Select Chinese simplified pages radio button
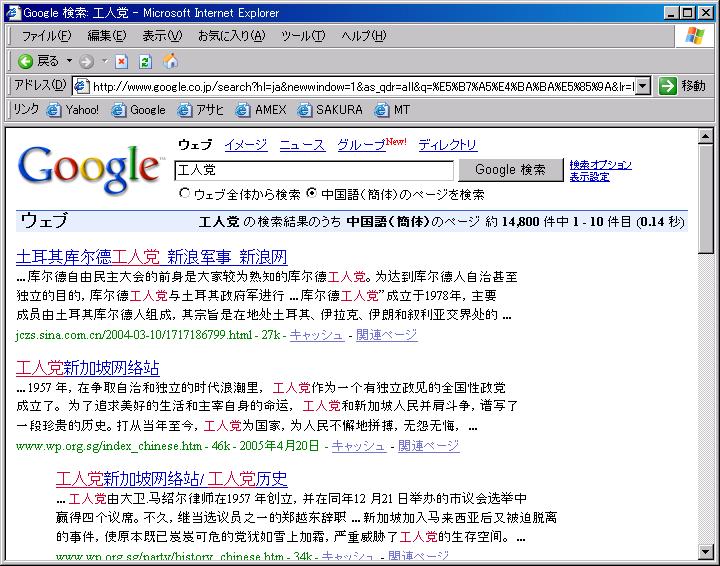 pos(312,194)
